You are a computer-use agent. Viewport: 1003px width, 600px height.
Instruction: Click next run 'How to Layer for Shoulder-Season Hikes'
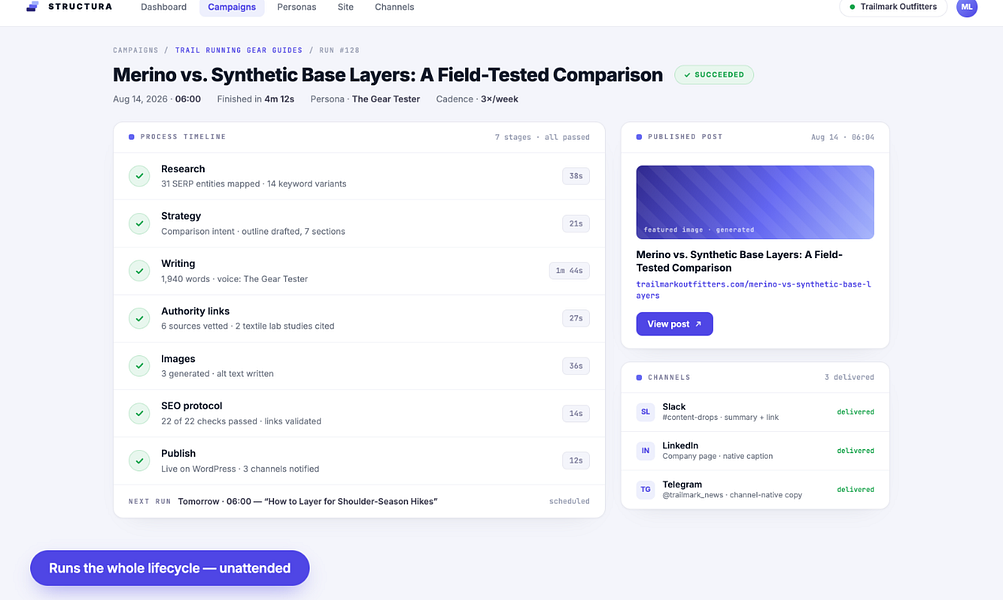(351, 501)
